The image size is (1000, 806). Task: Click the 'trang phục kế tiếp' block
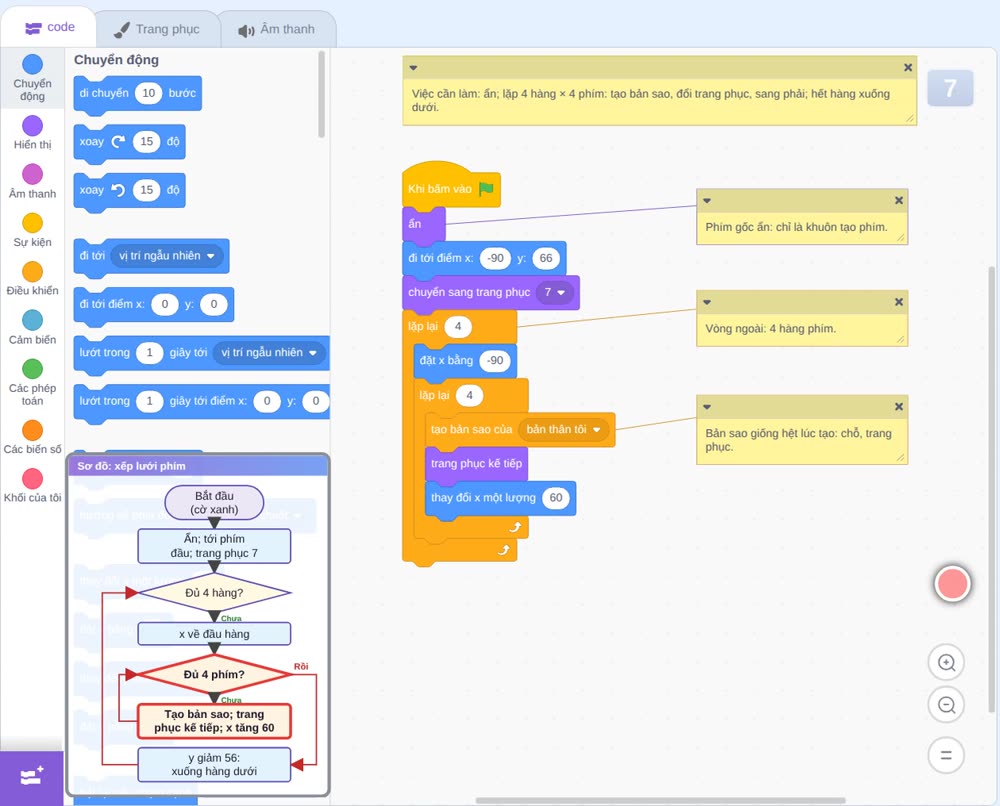[476, 464]
